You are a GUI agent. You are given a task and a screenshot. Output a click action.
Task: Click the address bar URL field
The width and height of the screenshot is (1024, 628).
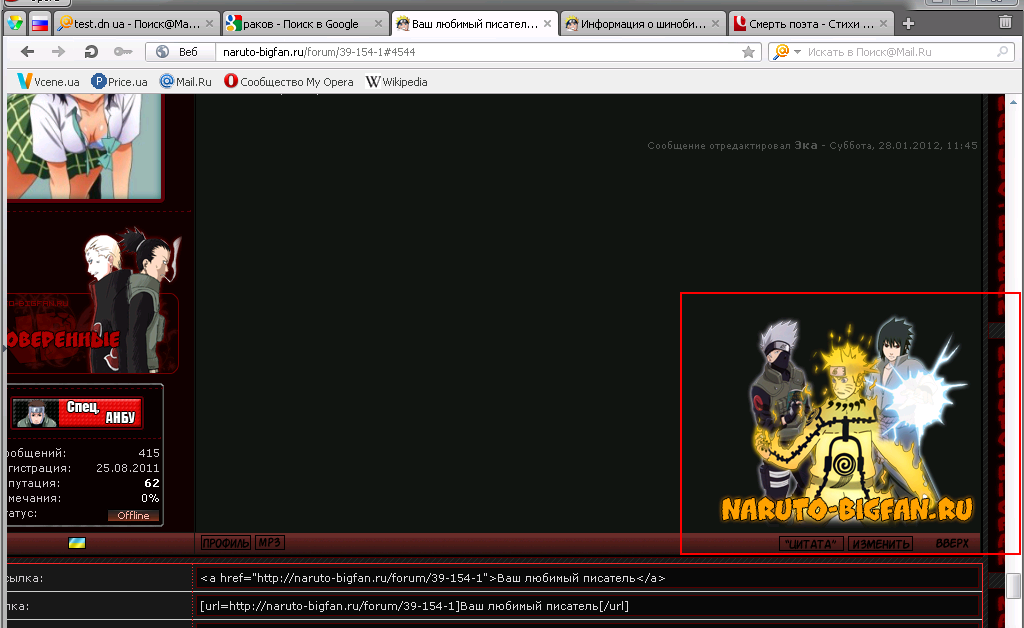(479, 52)
